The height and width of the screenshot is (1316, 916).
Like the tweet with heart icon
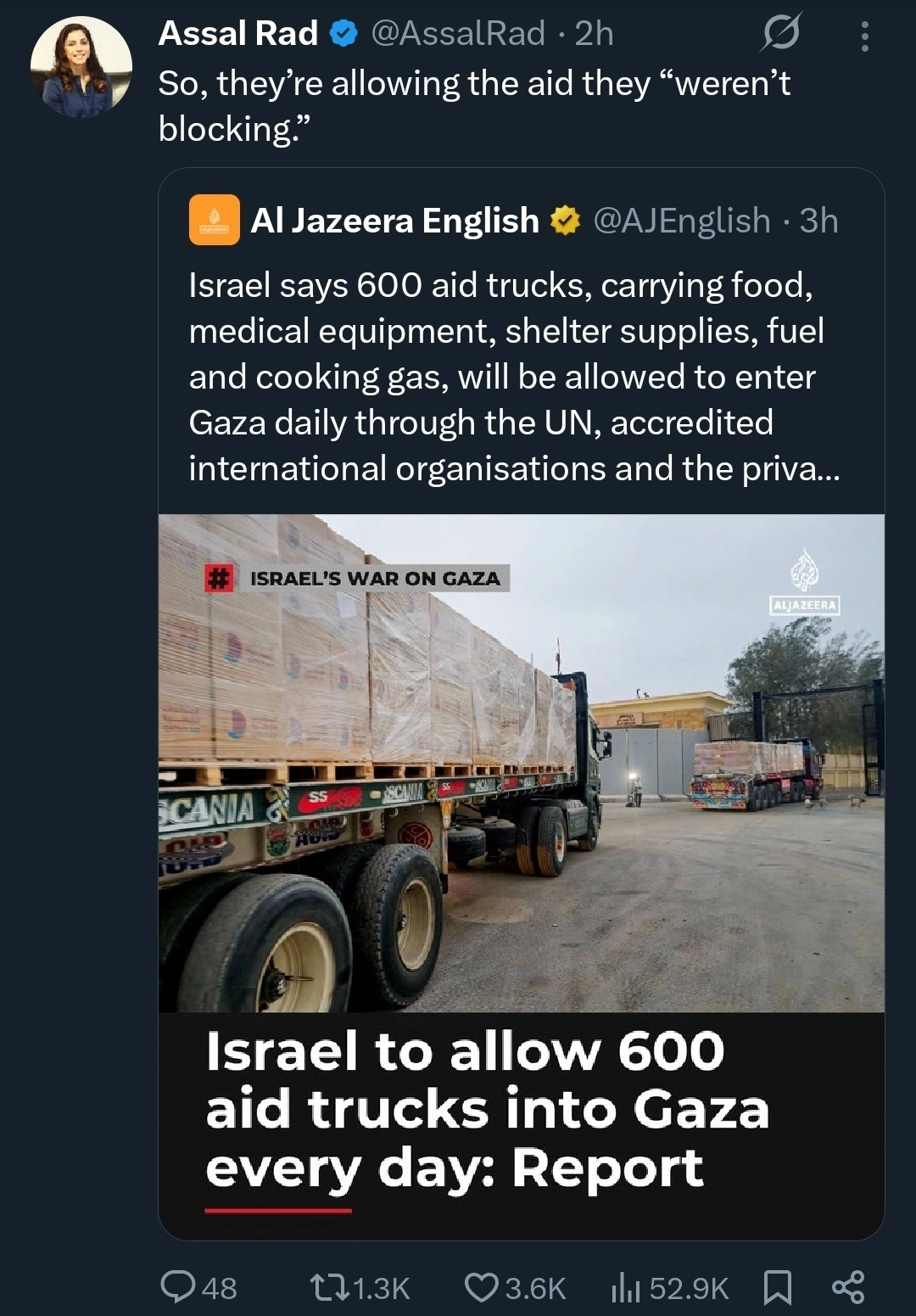pyautogui.click(x=481, y=1287)
